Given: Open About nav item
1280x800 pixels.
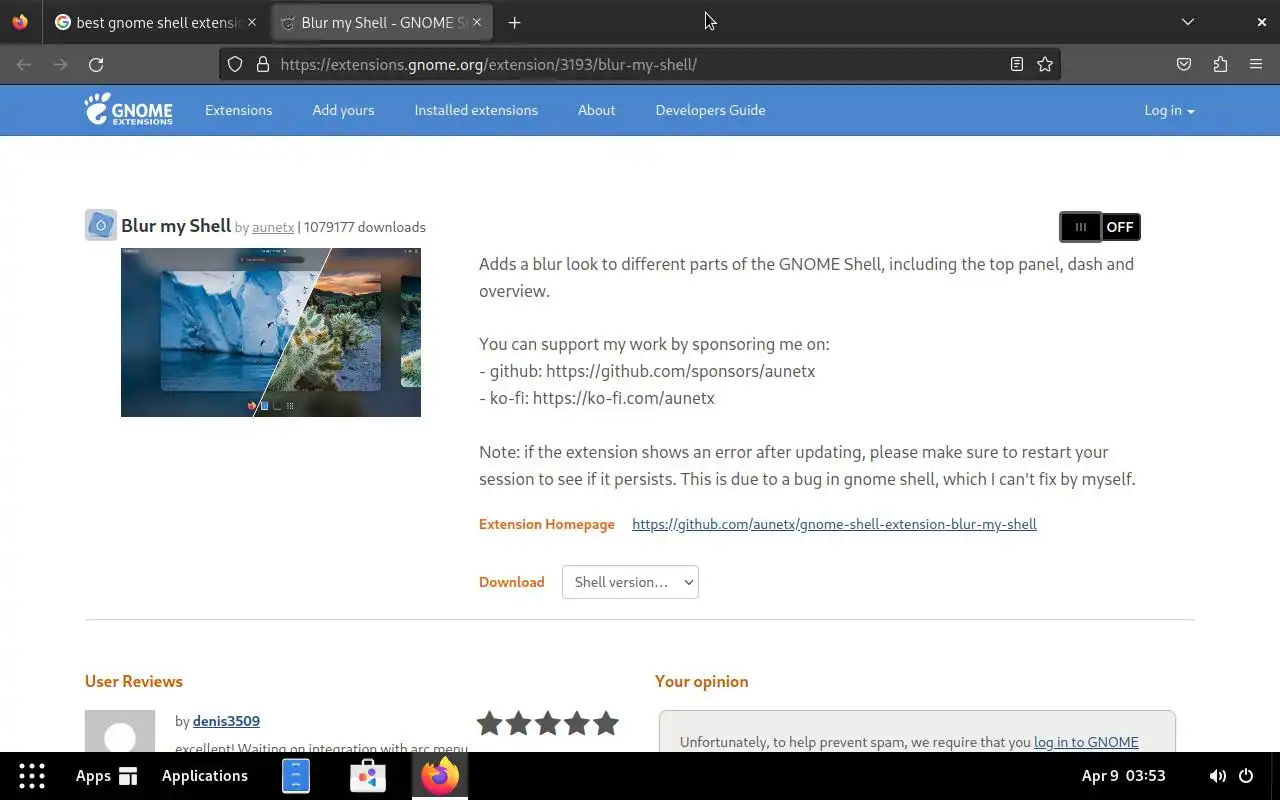Looking at the screenshot, I should [x=596, y=110].
